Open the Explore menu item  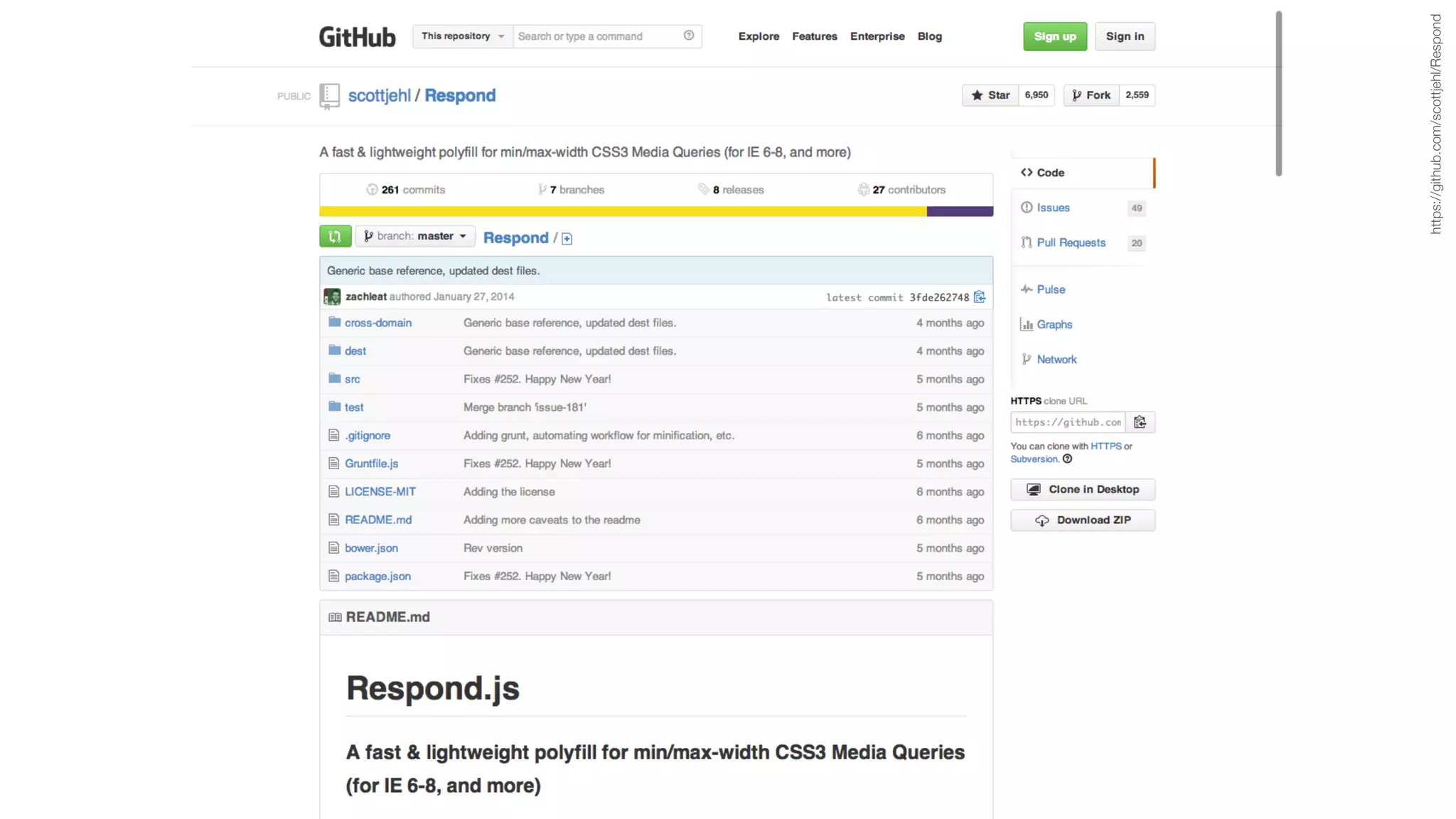coord(759,36)
